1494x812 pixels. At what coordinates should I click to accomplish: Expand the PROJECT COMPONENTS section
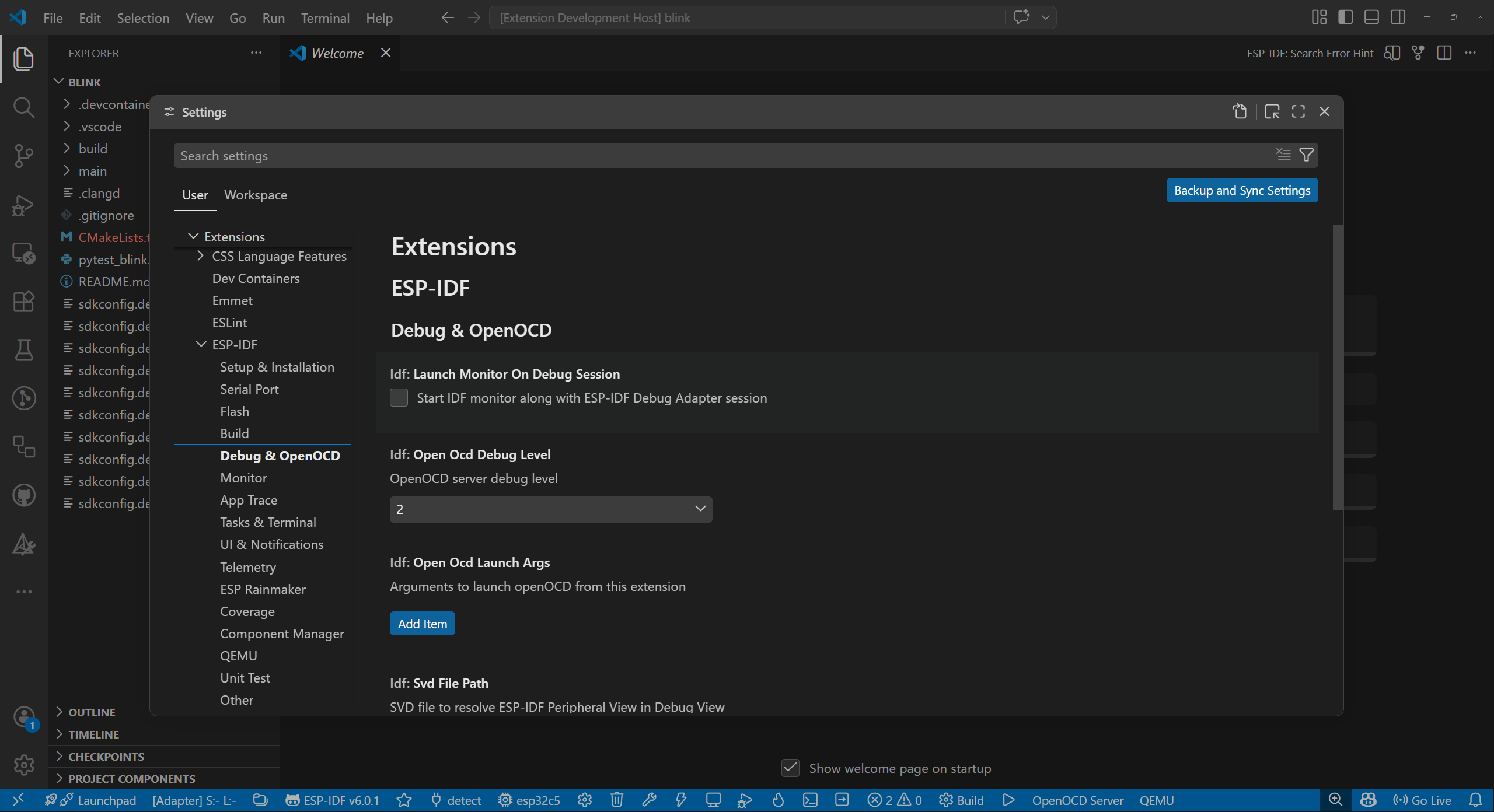(x=132, y=779)
